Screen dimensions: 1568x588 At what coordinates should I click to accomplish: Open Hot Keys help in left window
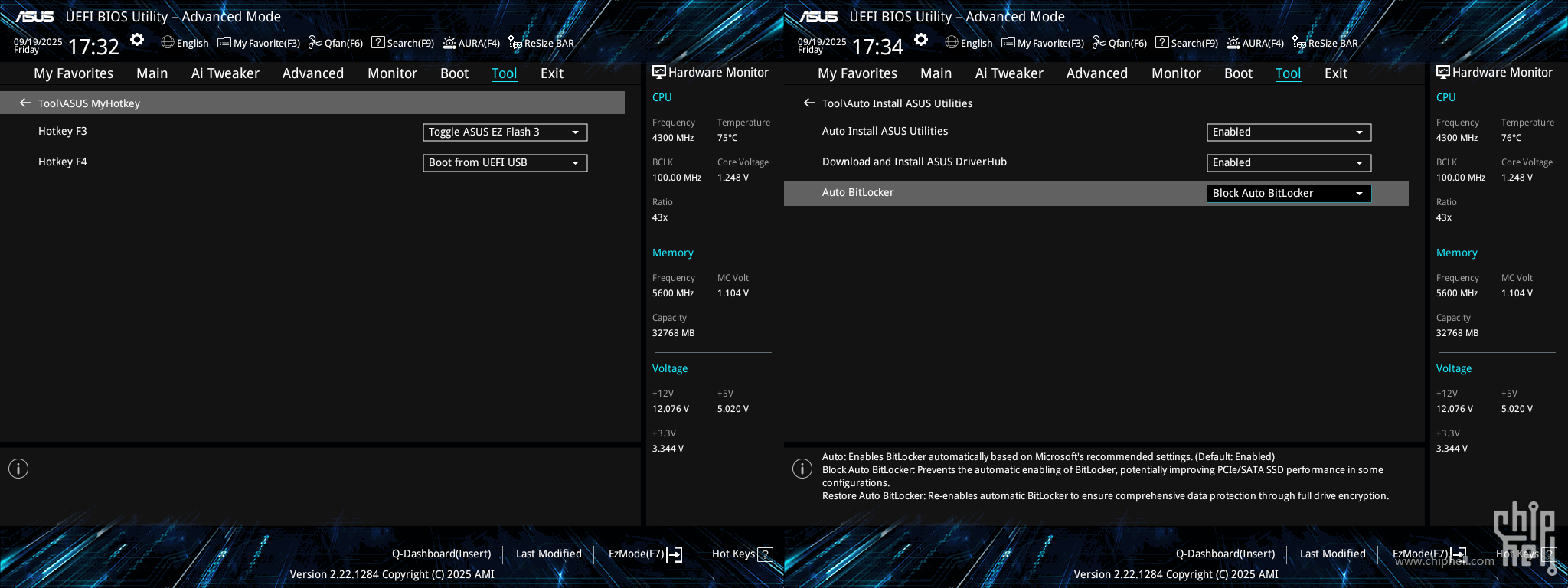tap(742, 554)
